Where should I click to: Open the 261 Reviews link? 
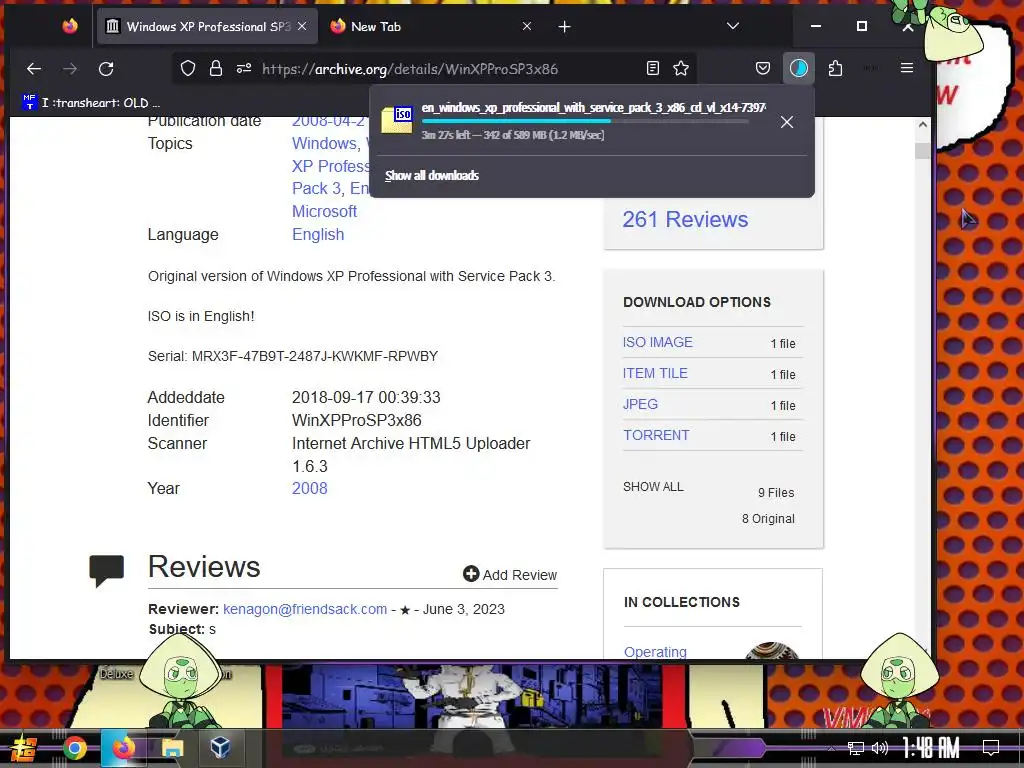[684, 219]
